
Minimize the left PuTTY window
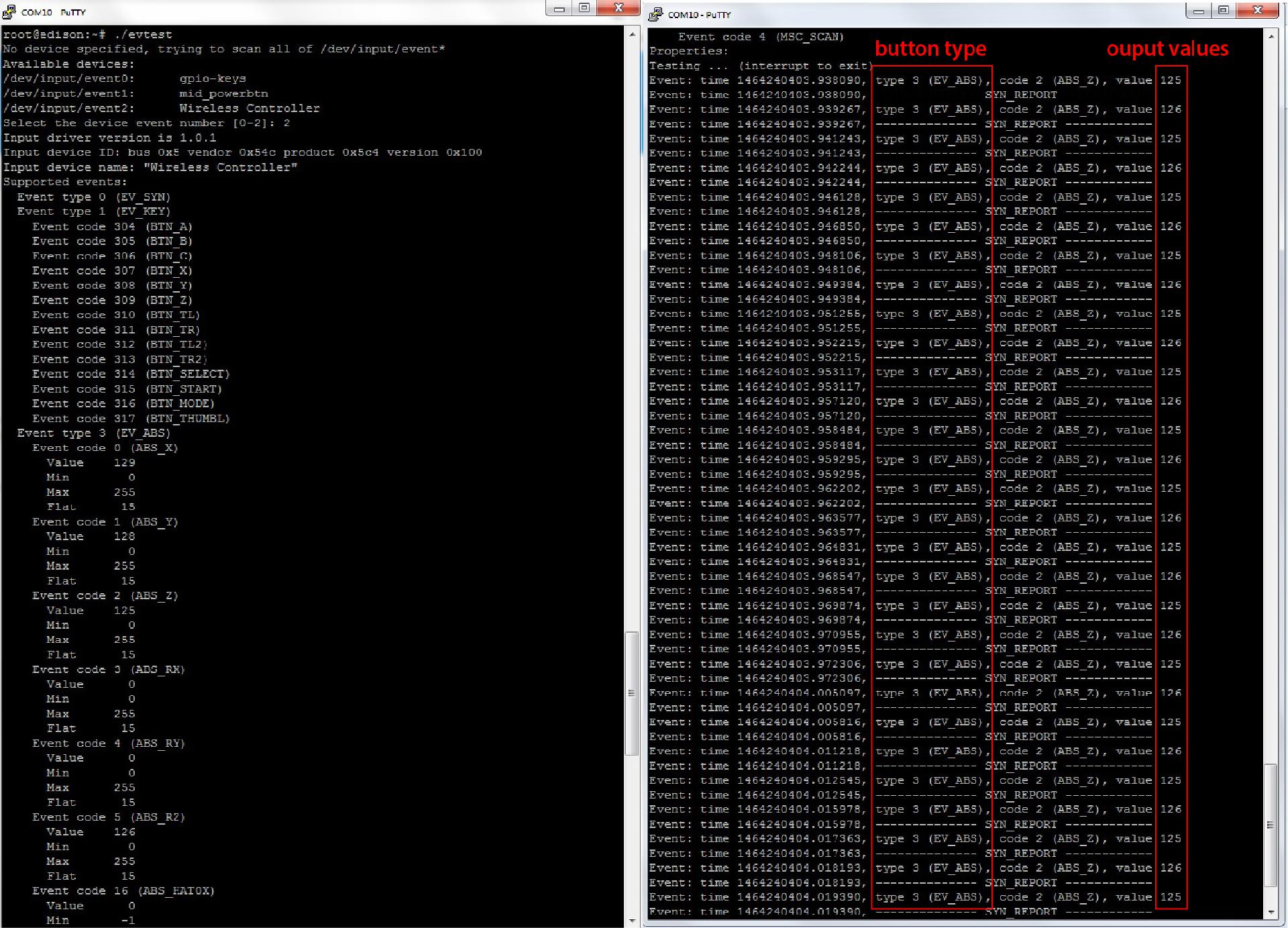pyautogui.click(x=560, y=8)
